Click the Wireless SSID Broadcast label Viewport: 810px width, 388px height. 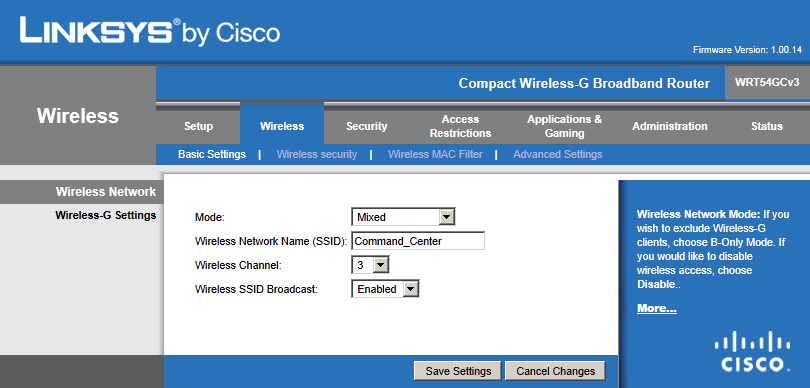tap(256, 289)
